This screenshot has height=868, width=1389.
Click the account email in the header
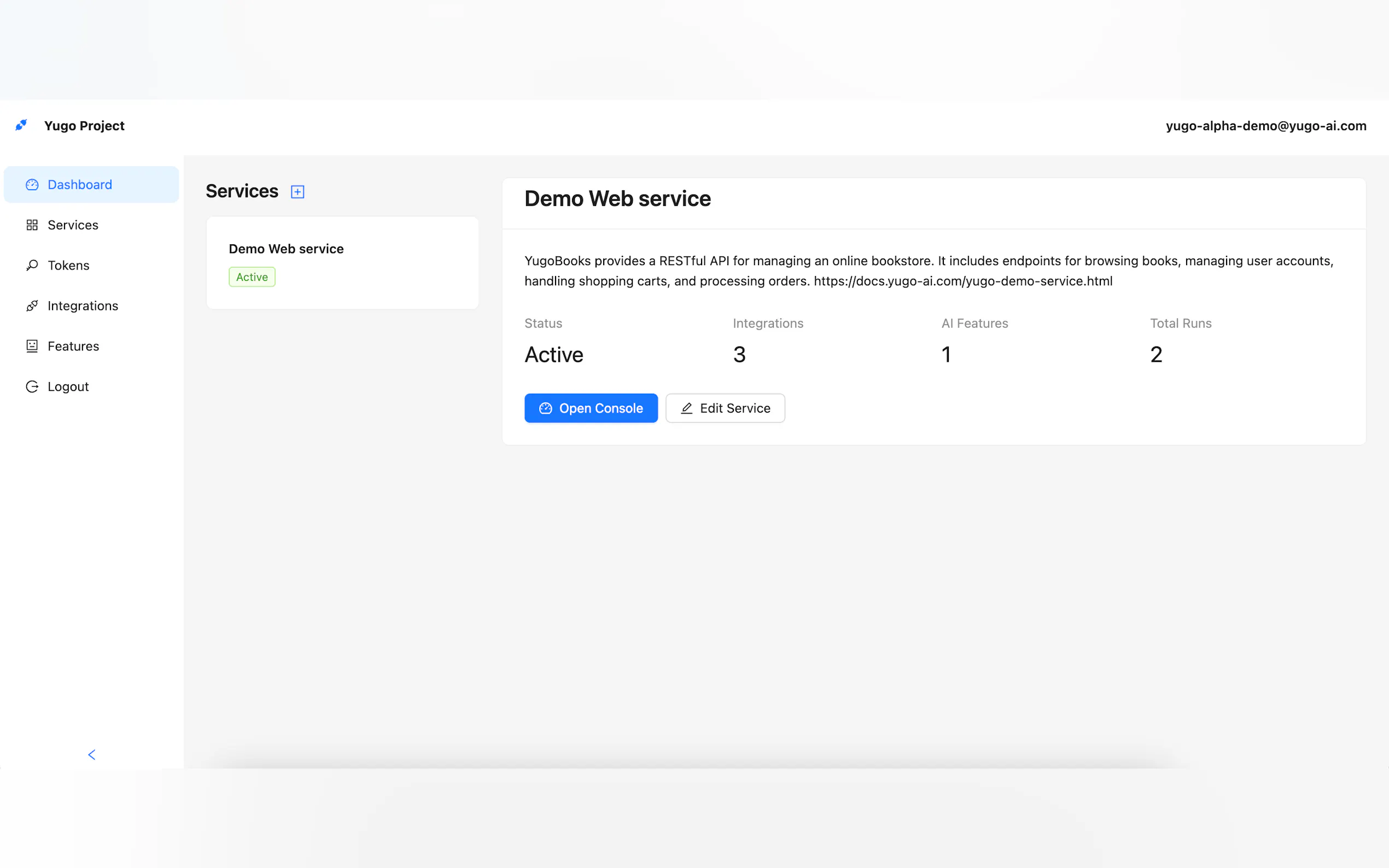point(1265,126)
